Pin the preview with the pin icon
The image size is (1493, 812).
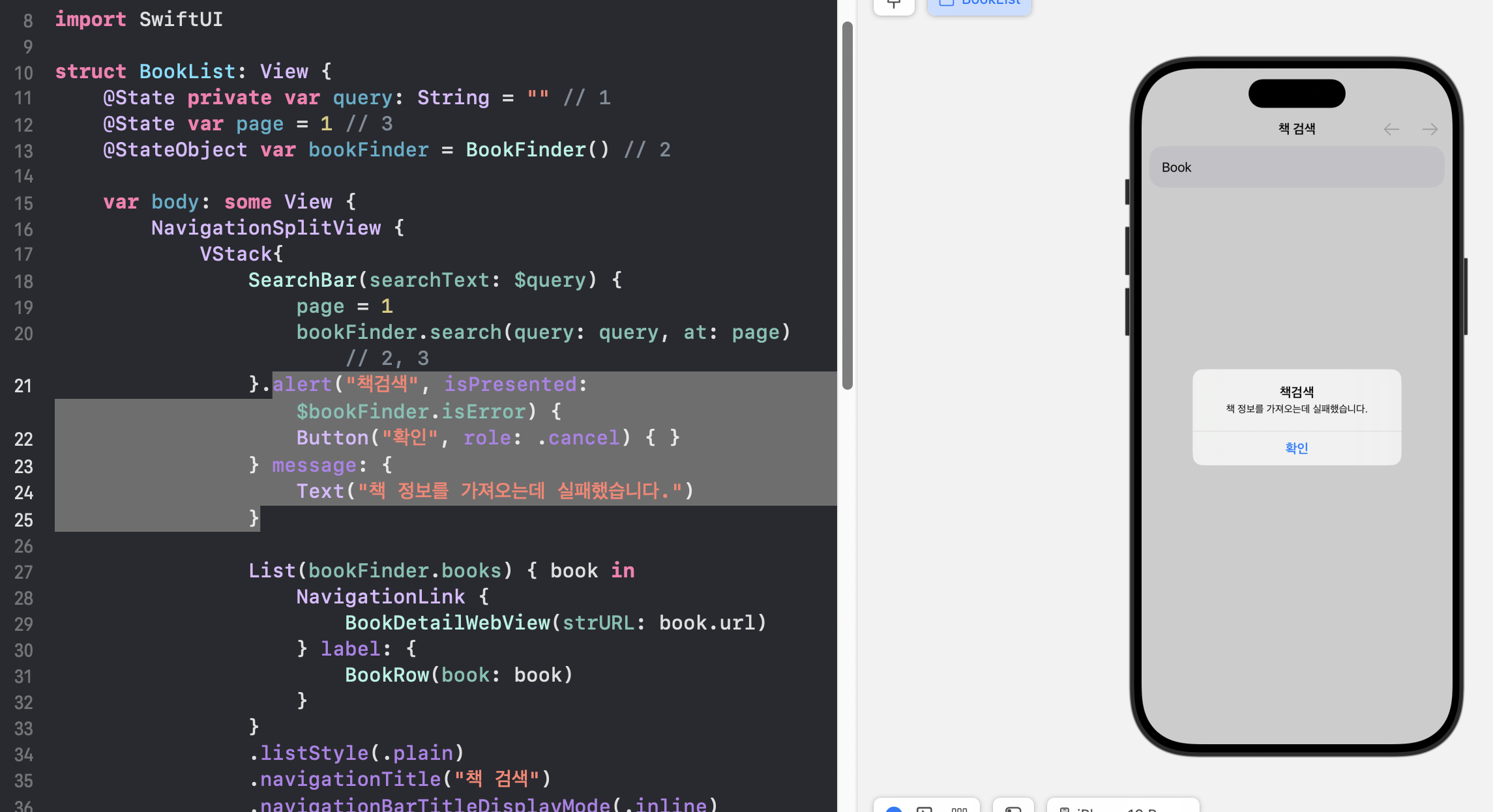tap(894, 4)
